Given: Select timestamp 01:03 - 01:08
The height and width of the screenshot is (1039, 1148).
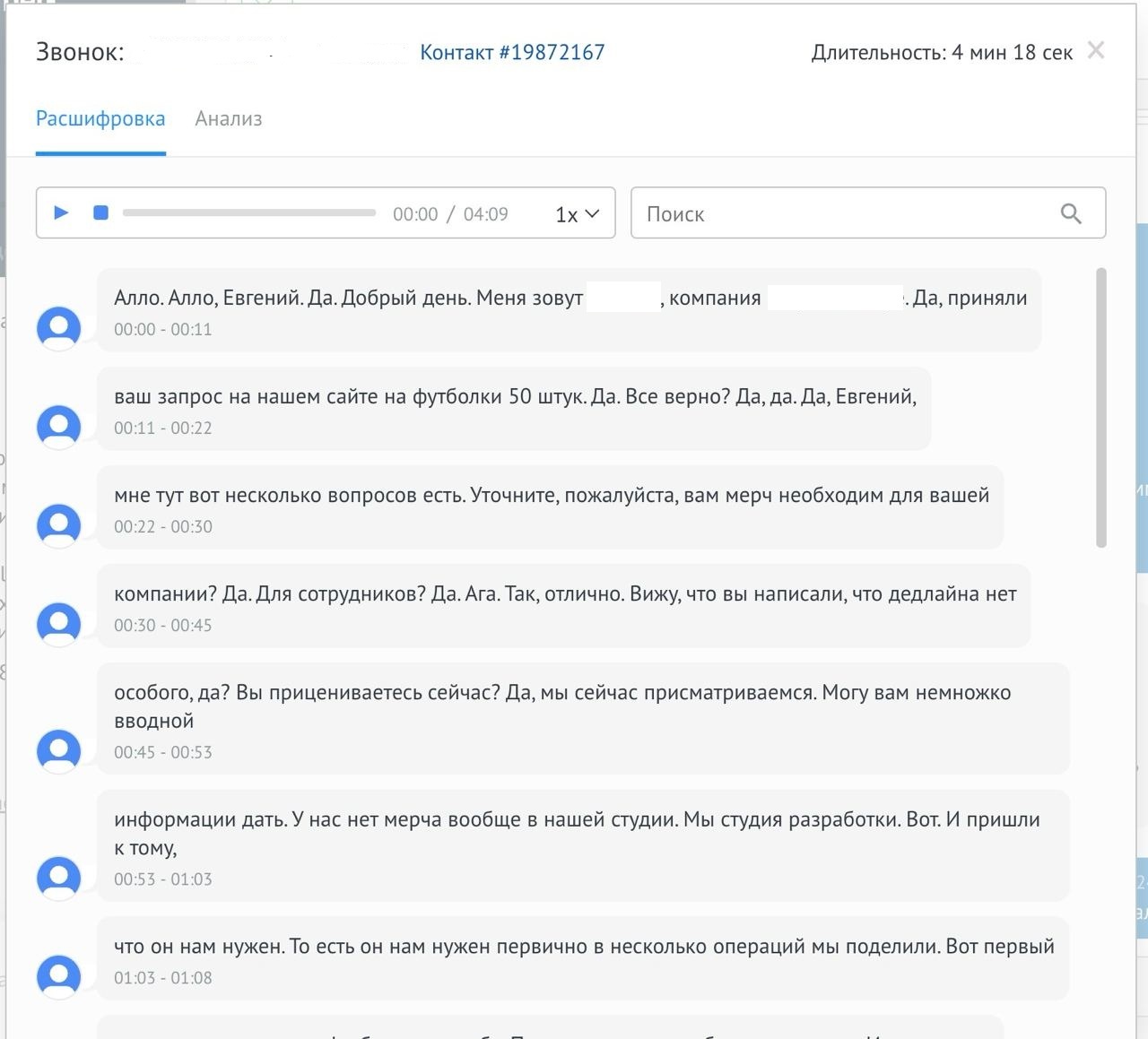Looking at the screenshot, I should click(163, 978).
